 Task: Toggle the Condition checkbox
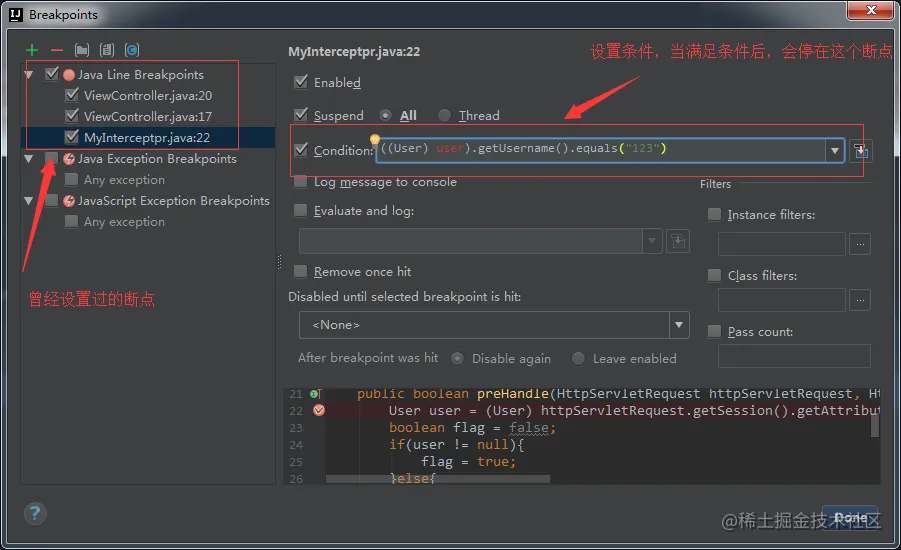tap(301, 149)
